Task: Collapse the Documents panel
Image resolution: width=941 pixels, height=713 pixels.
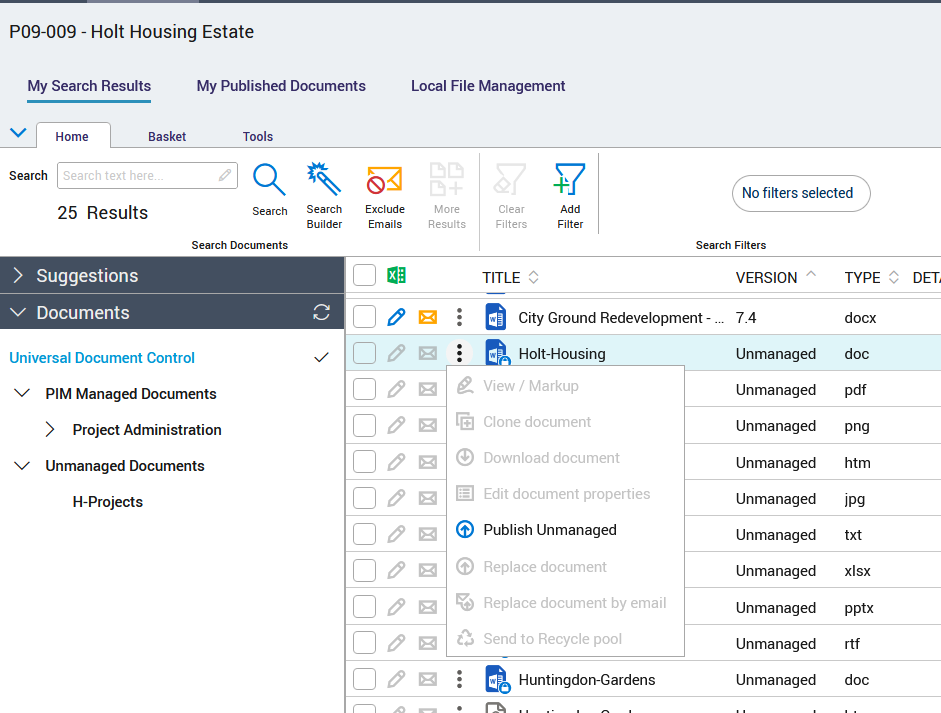Action: [x=18, y=312]
